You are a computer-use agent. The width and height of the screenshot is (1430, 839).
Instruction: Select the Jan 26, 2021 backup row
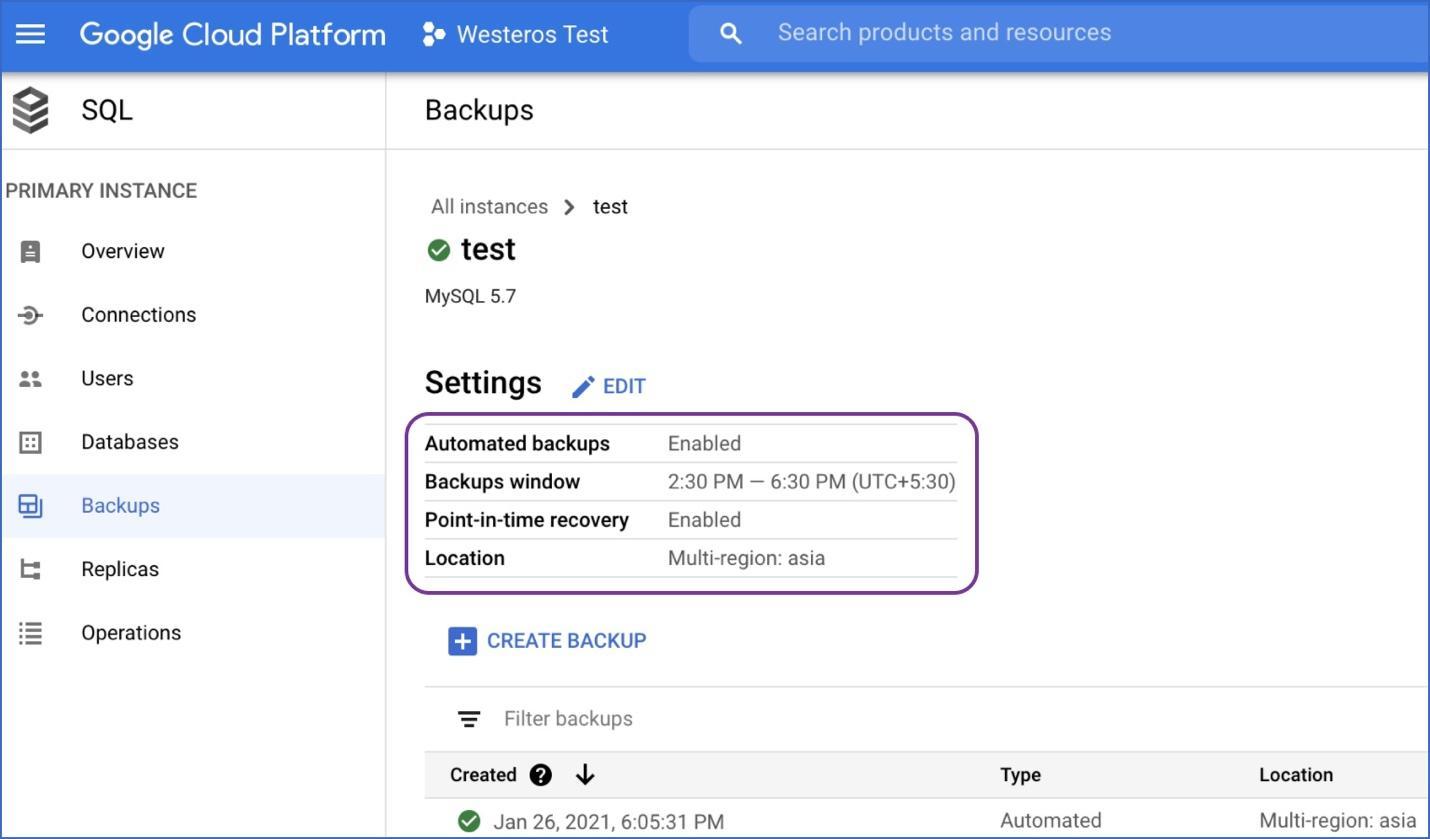(x=608, y=822)
